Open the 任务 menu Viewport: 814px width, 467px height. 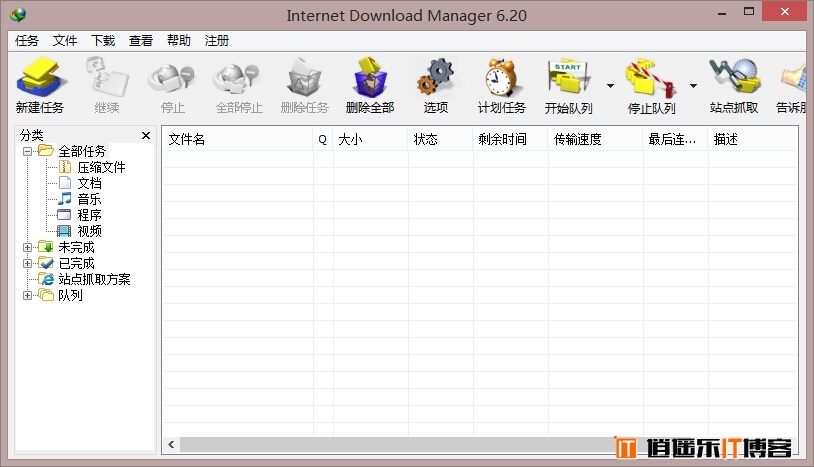pyautogui.click(x=27, y=40)
